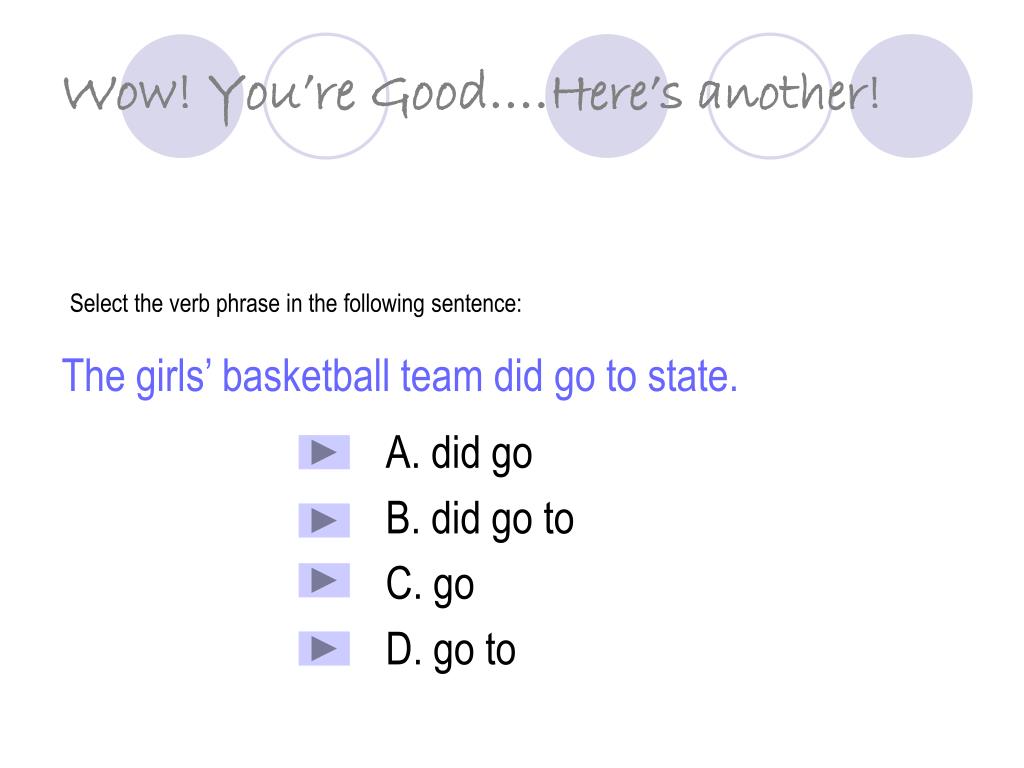Image resolution: width=1024 pixels, height=768 pixels.
Task: Click the word 'Good' in the title
Action: pyautogui.click(x=429, y=93)
